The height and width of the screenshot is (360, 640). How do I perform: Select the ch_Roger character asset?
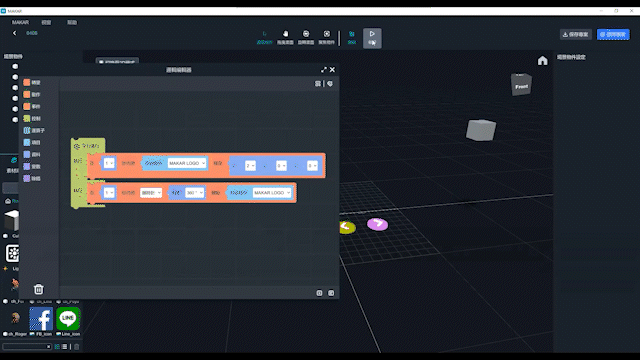(x=16, y=318)
